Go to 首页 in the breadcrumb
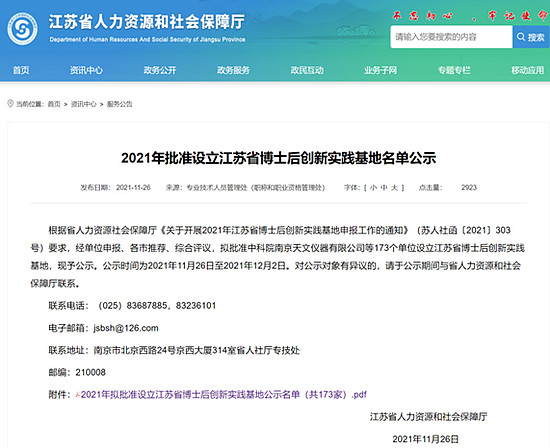Screen dimensions: 550x448 (x=54, y=104)
